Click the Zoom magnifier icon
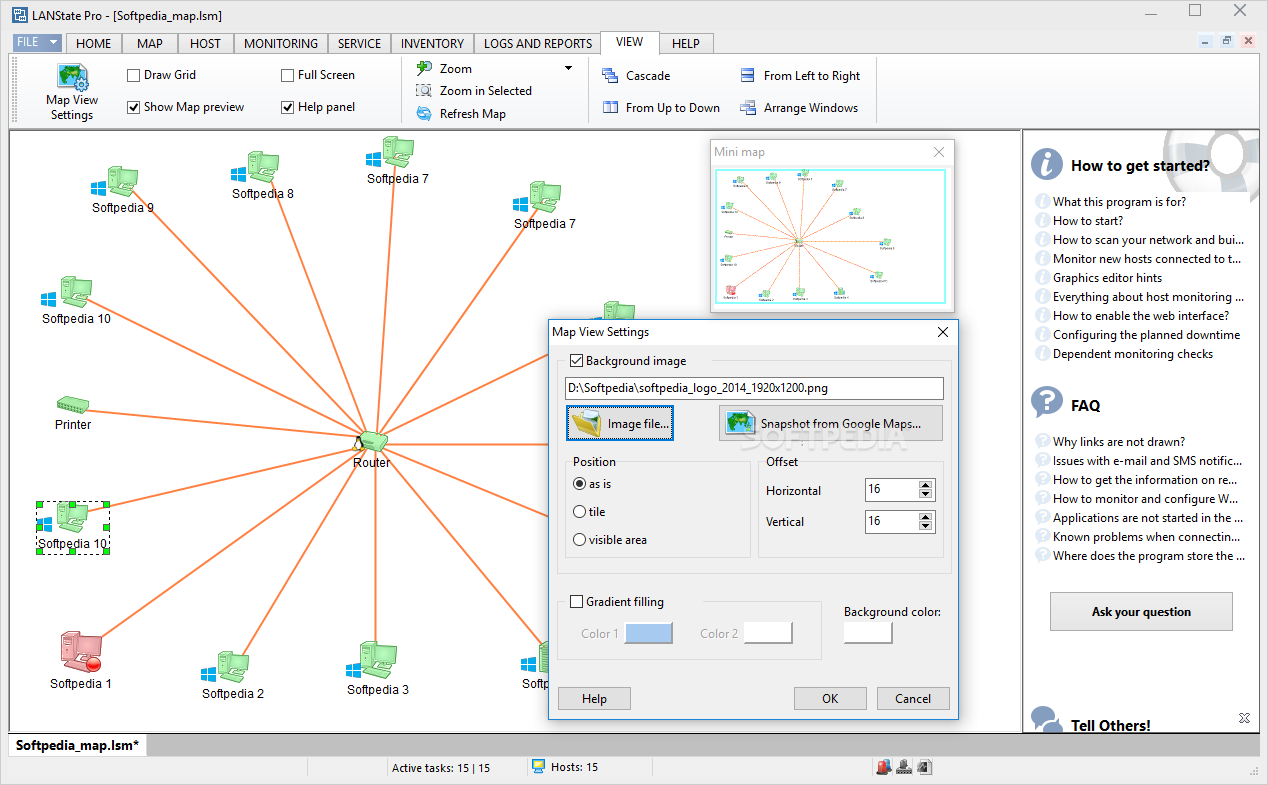 (x=424, y=68)
